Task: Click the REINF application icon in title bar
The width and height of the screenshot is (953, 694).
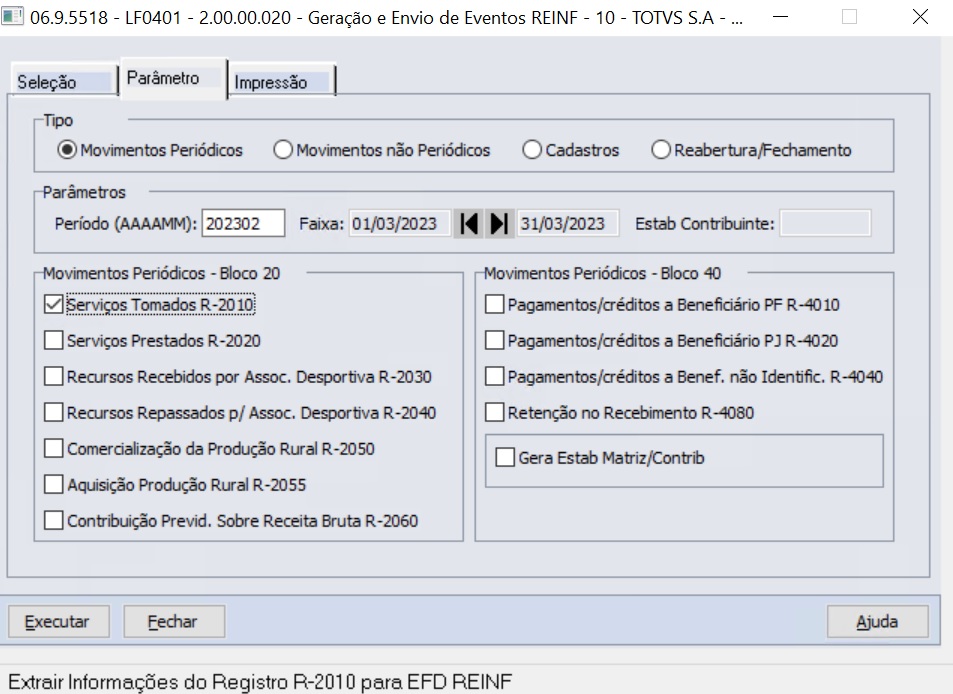Action: tap(13, 16)
